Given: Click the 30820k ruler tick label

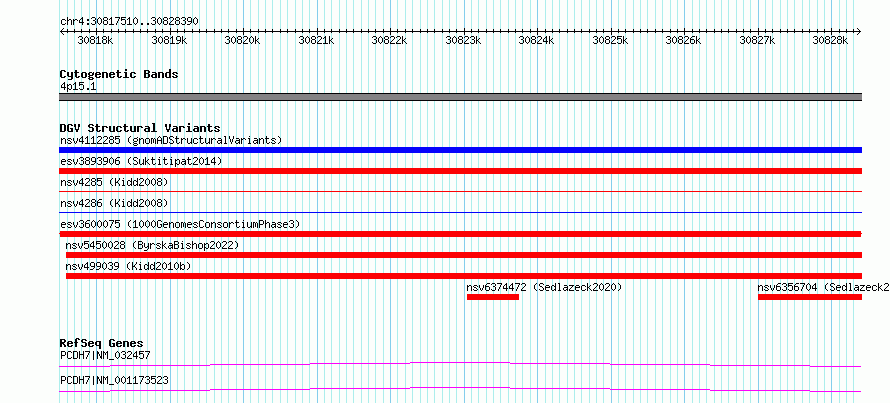Looking at the screenshot, I should (x=242, y=40).
